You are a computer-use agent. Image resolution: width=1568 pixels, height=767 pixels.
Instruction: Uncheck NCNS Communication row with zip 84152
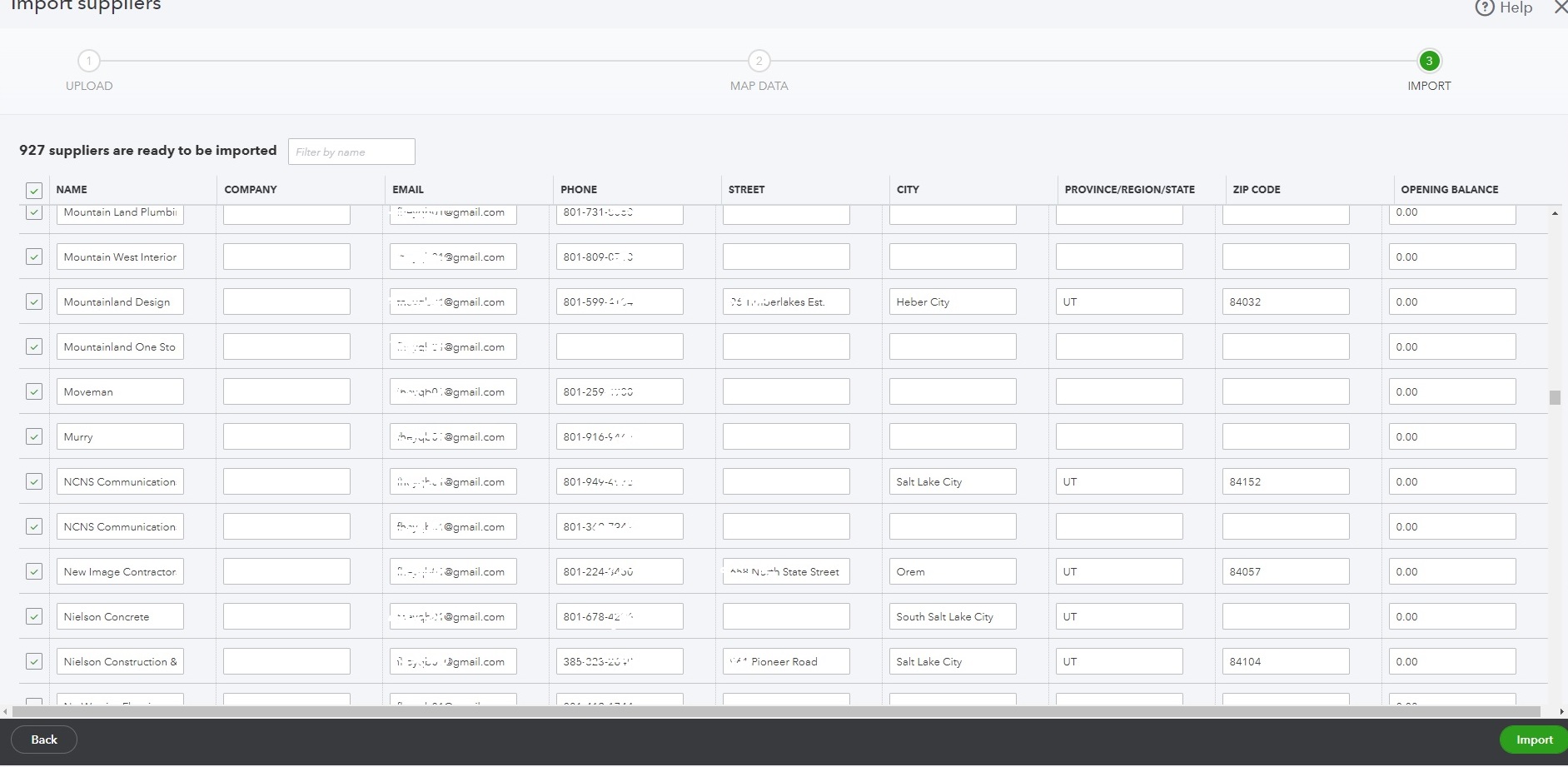[x=34, y=481]
